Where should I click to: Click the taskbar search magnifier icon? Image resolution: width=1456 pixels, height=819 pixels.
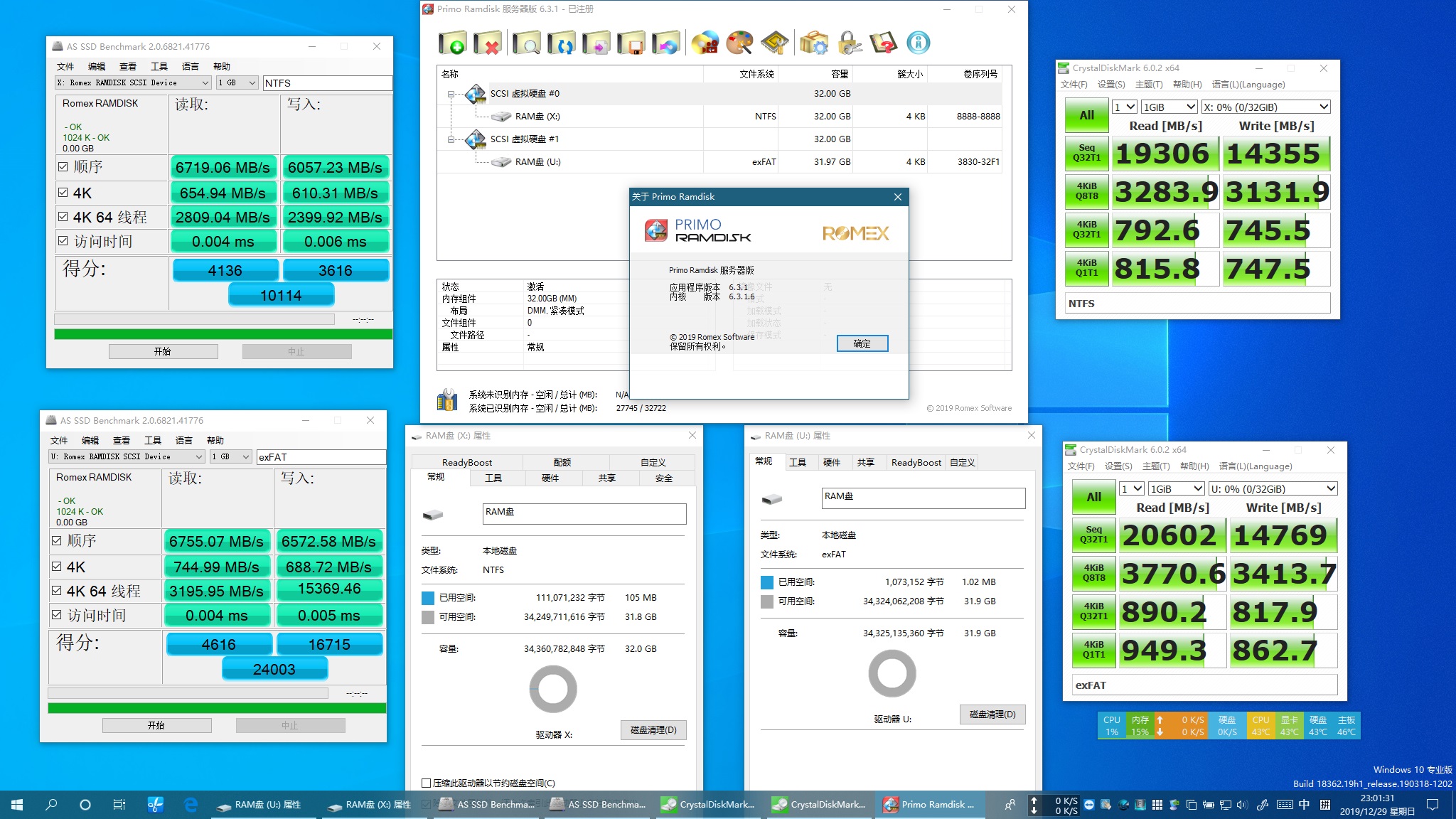tap(51, 805)
